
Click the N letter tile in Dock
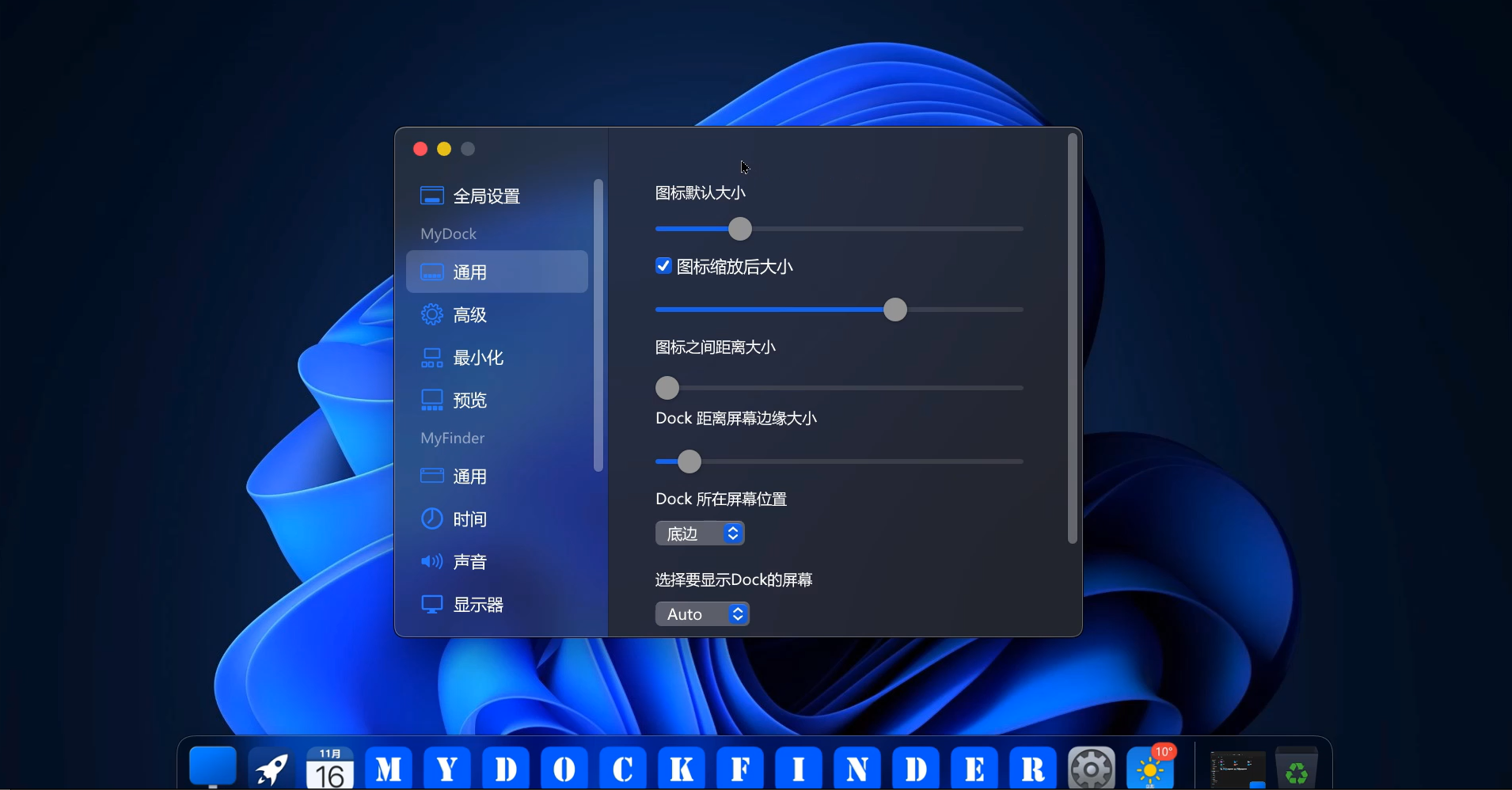857,768
